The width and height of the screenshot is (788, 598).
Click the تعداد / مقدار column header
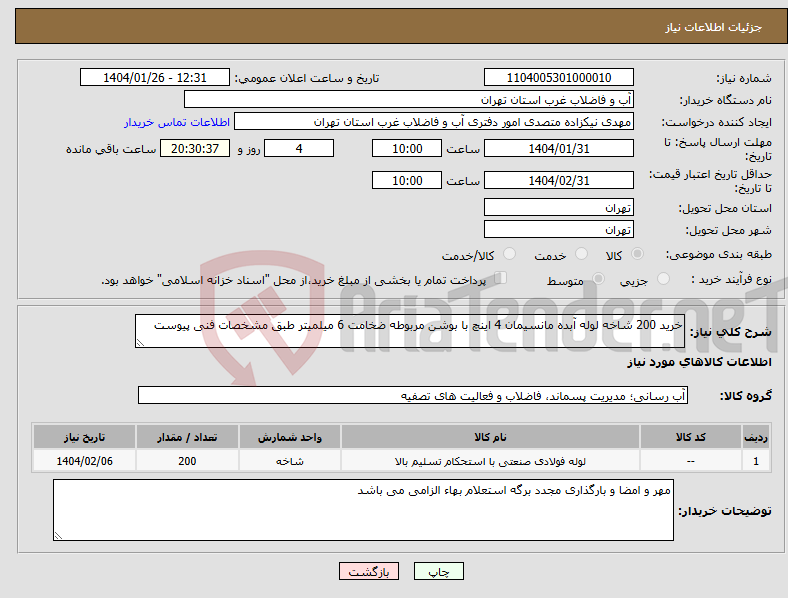coord(187,437)
